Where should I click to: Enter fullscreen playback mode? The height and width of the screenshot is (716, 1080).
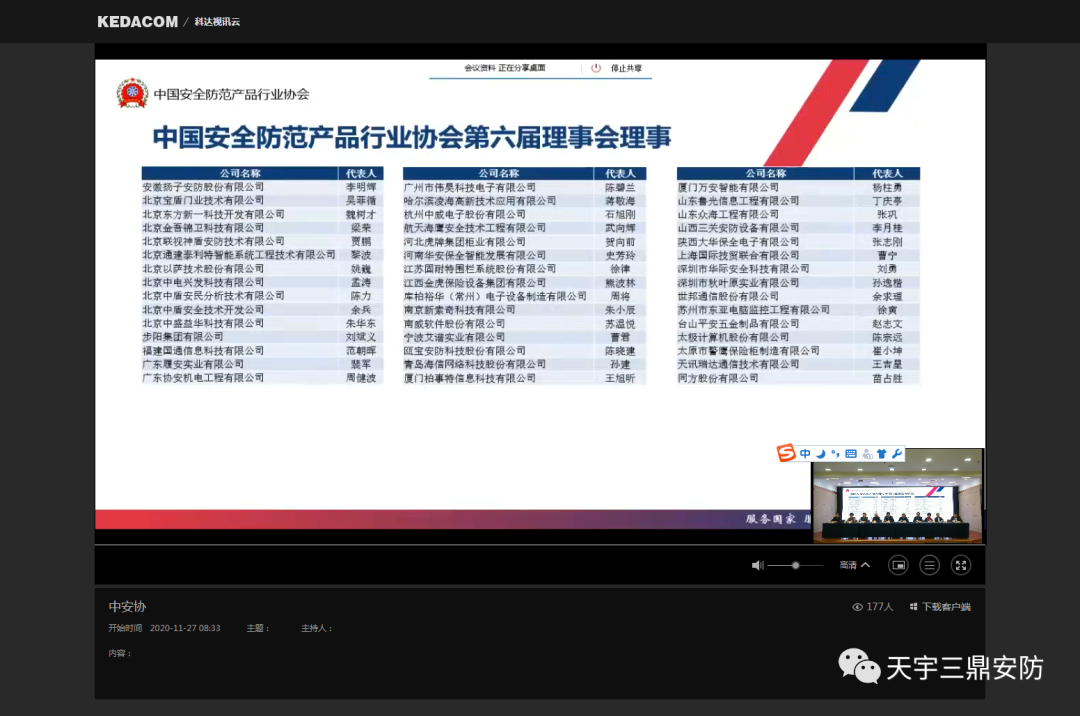[x=960, y=565]
